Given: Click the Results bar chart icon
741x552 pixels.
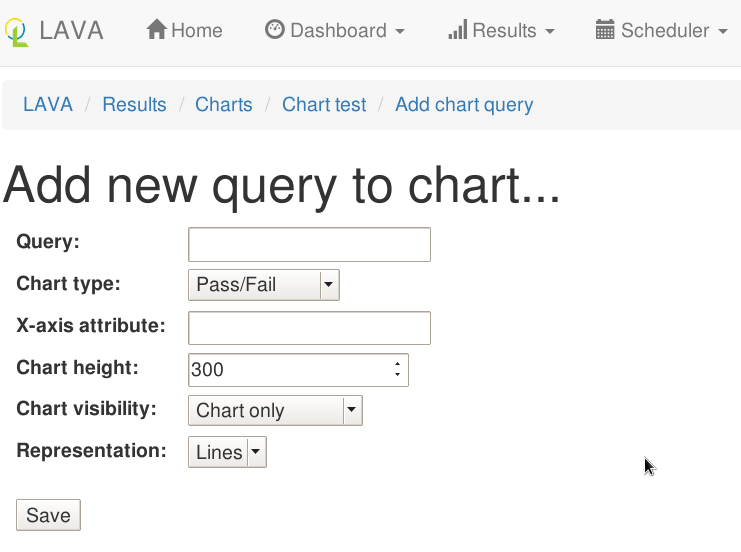Looking at the screenshot, I should point(458,30).
